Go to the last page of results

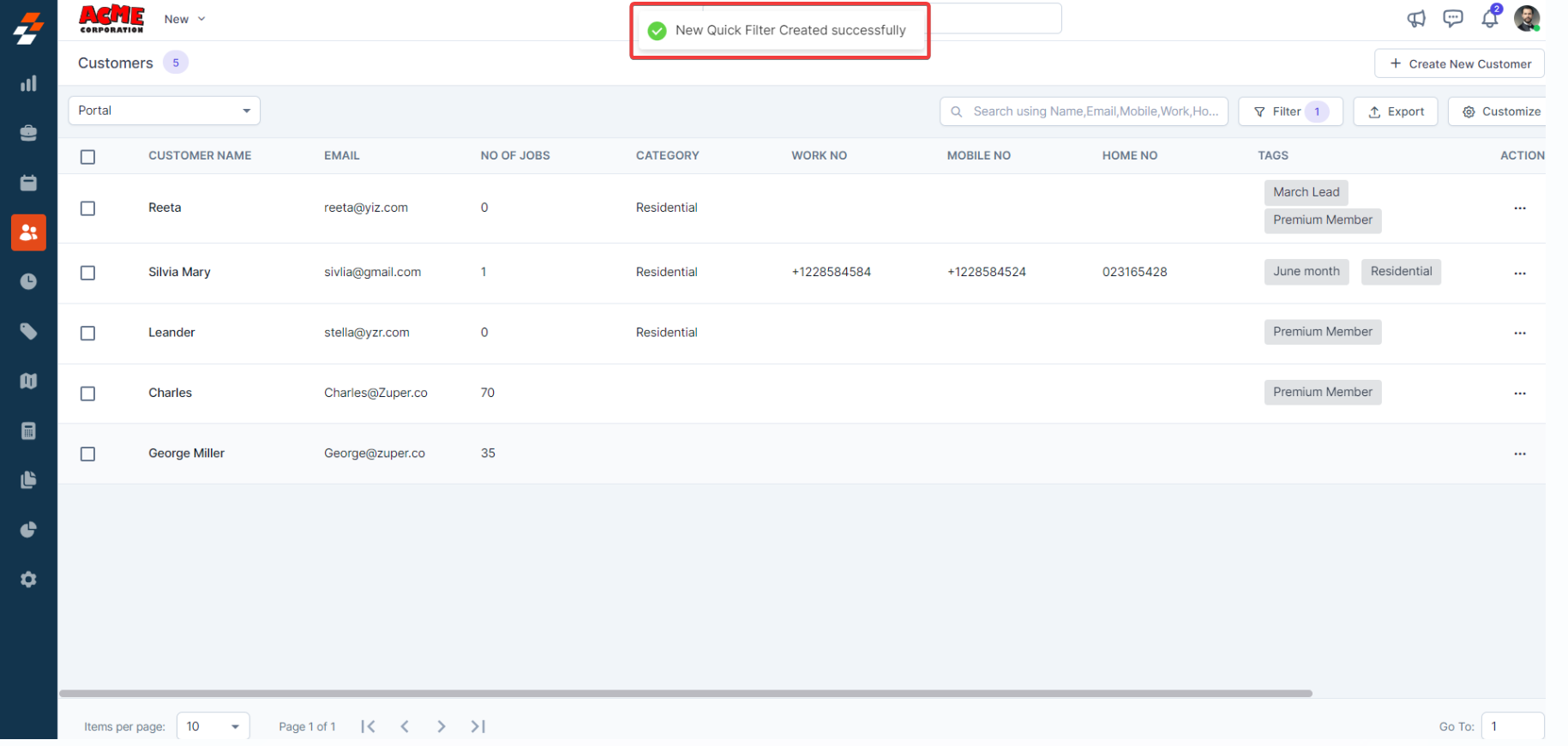point(478,726)
